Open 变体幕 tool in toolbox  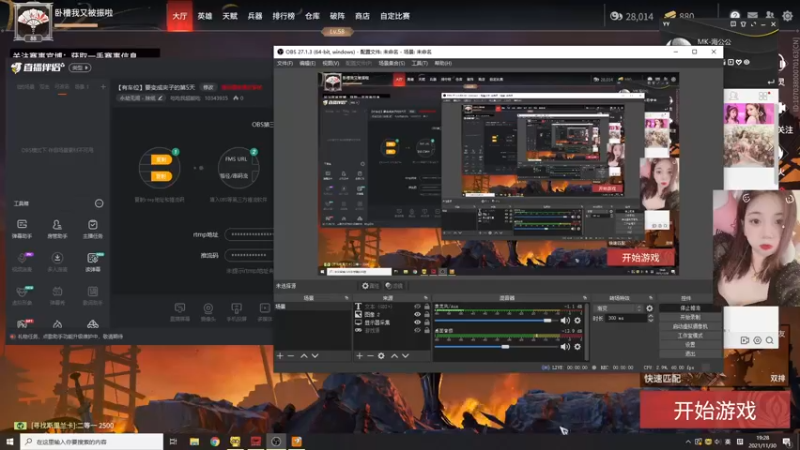pos(93,262)
